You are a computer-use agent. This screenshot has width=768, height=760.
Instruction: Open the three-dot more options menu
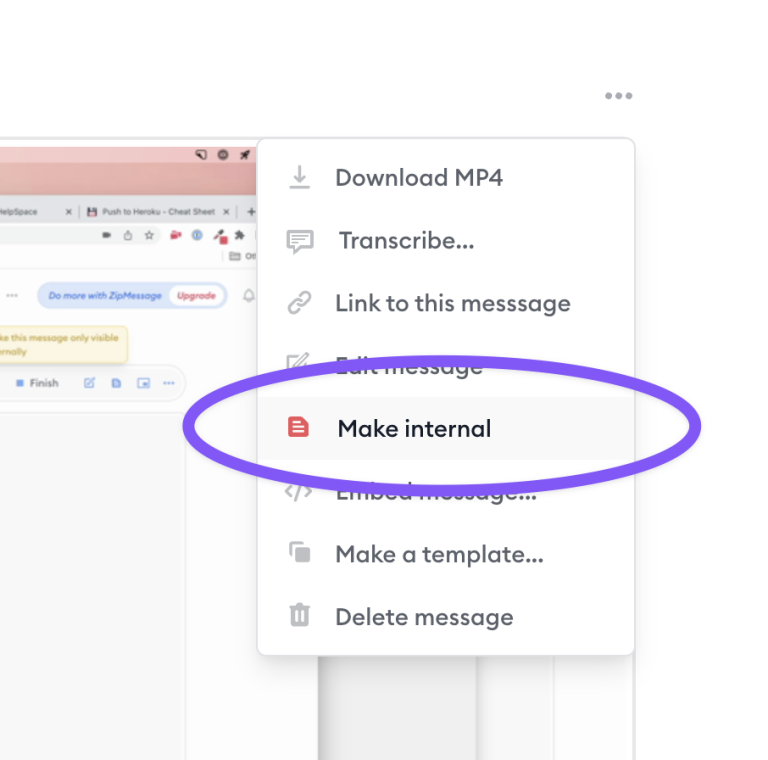[x=618, y=95]
